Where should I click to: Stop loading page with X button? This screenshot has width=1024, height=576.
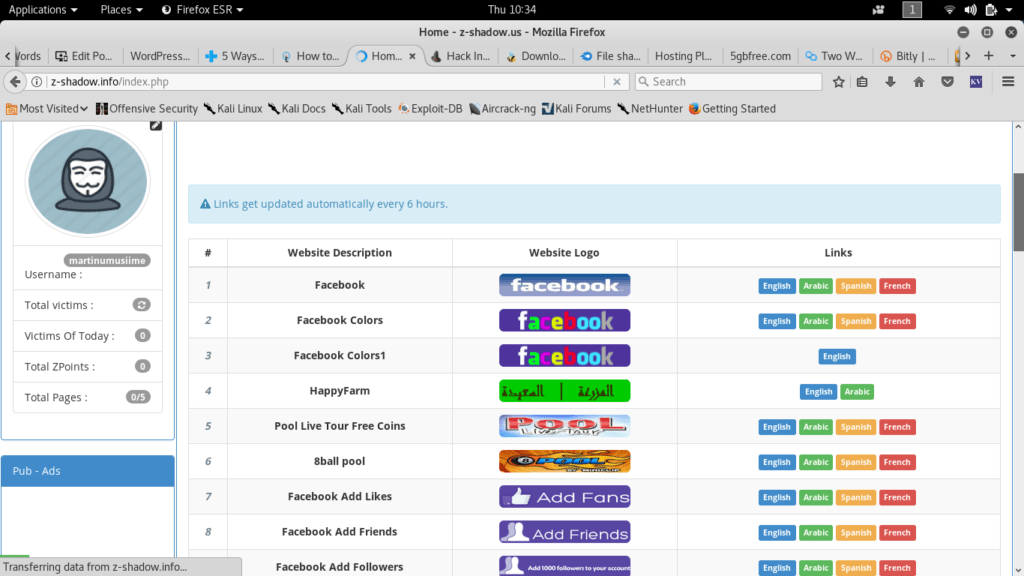616,82
